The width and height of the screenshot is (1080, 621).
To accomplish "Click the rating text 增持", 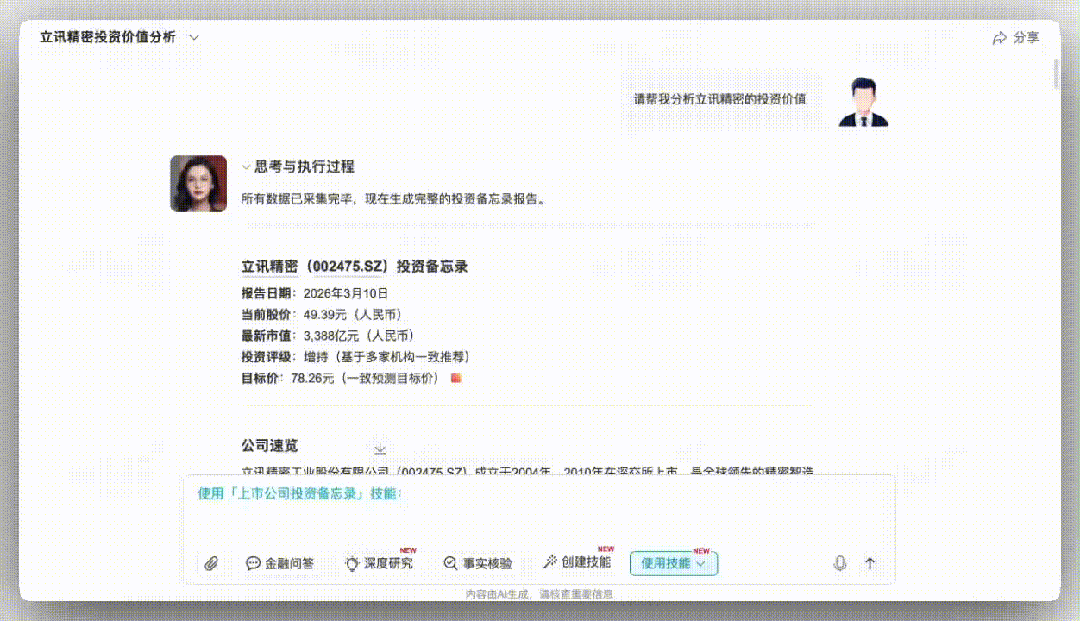I will coord(316,357).
